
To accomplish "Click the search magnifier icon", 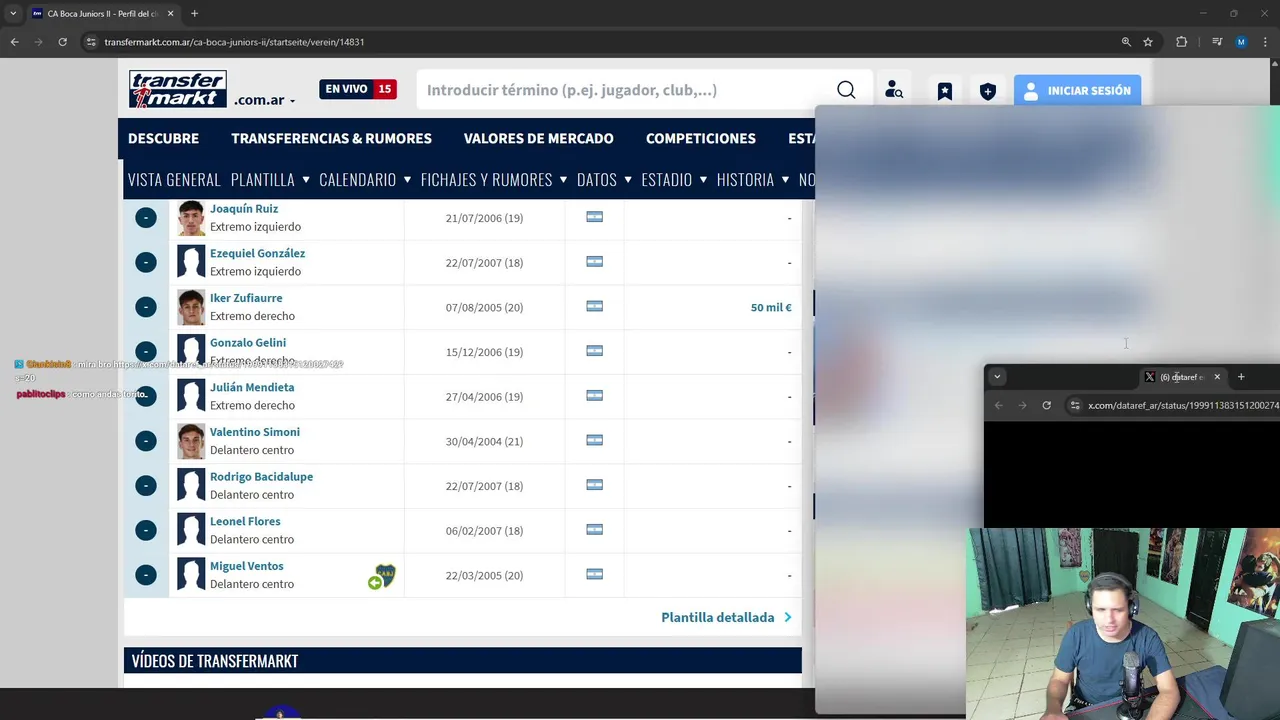I will [x=846, y=90].
